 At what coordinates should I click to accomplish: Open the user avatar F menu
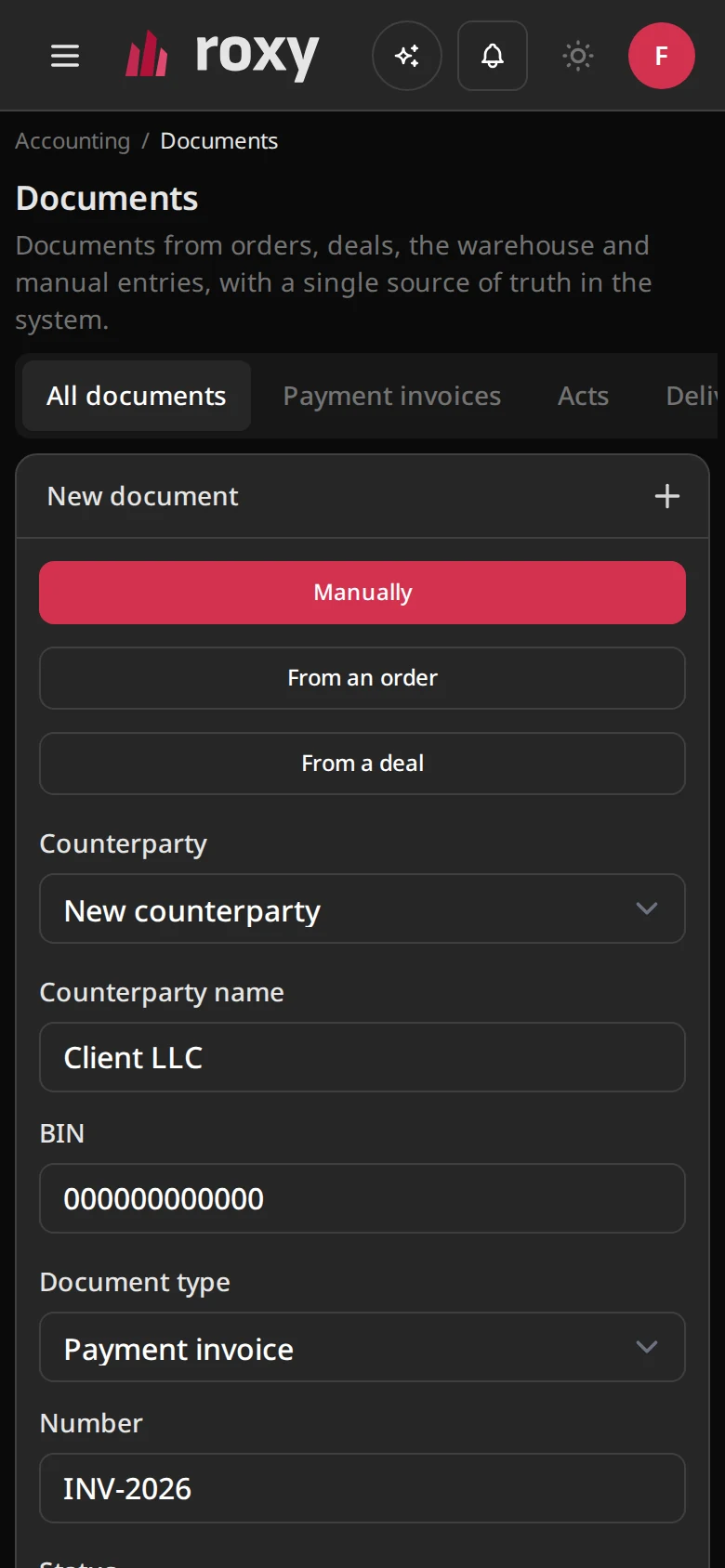[662, 57]
